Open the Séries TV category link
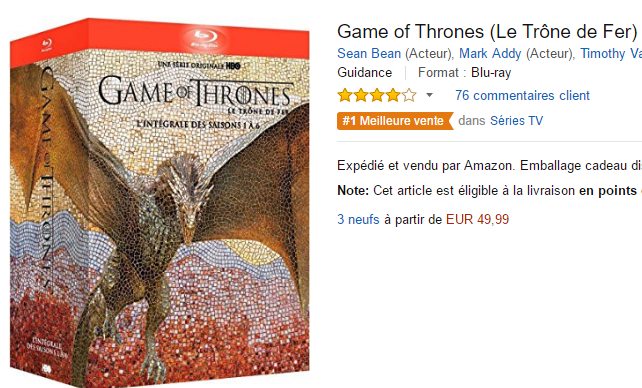 517,121
